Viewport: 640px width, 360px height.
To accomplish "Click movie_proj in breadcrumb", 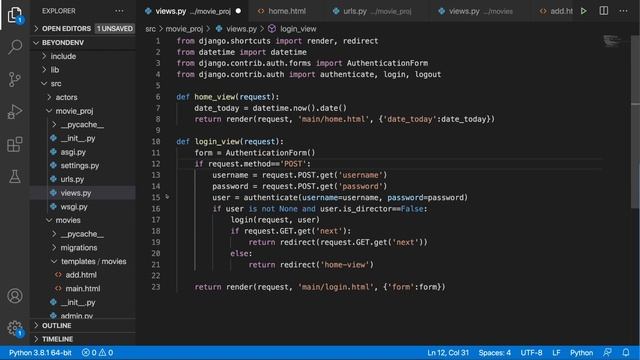I will pos(184,29).
